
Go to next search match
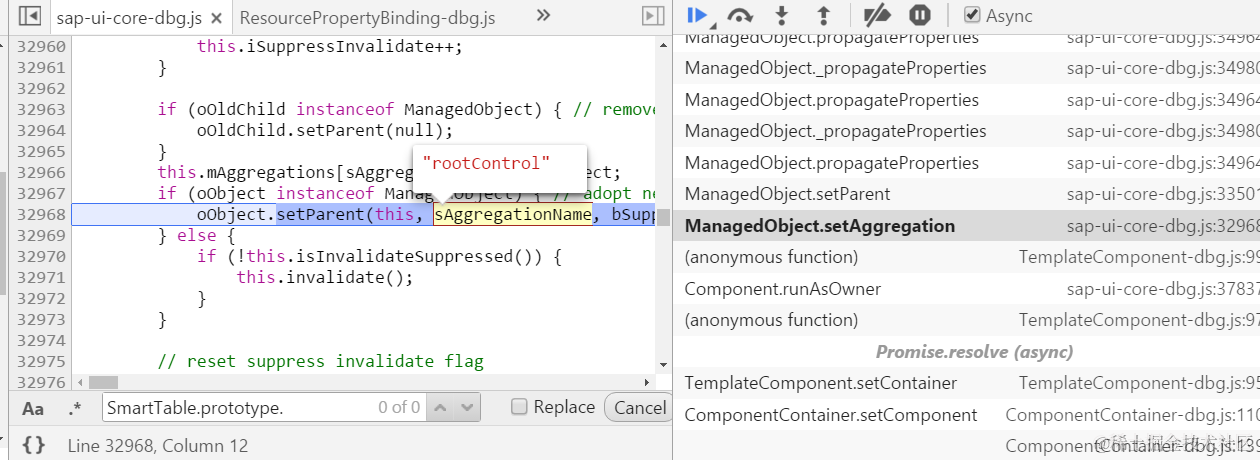[468, 407]
